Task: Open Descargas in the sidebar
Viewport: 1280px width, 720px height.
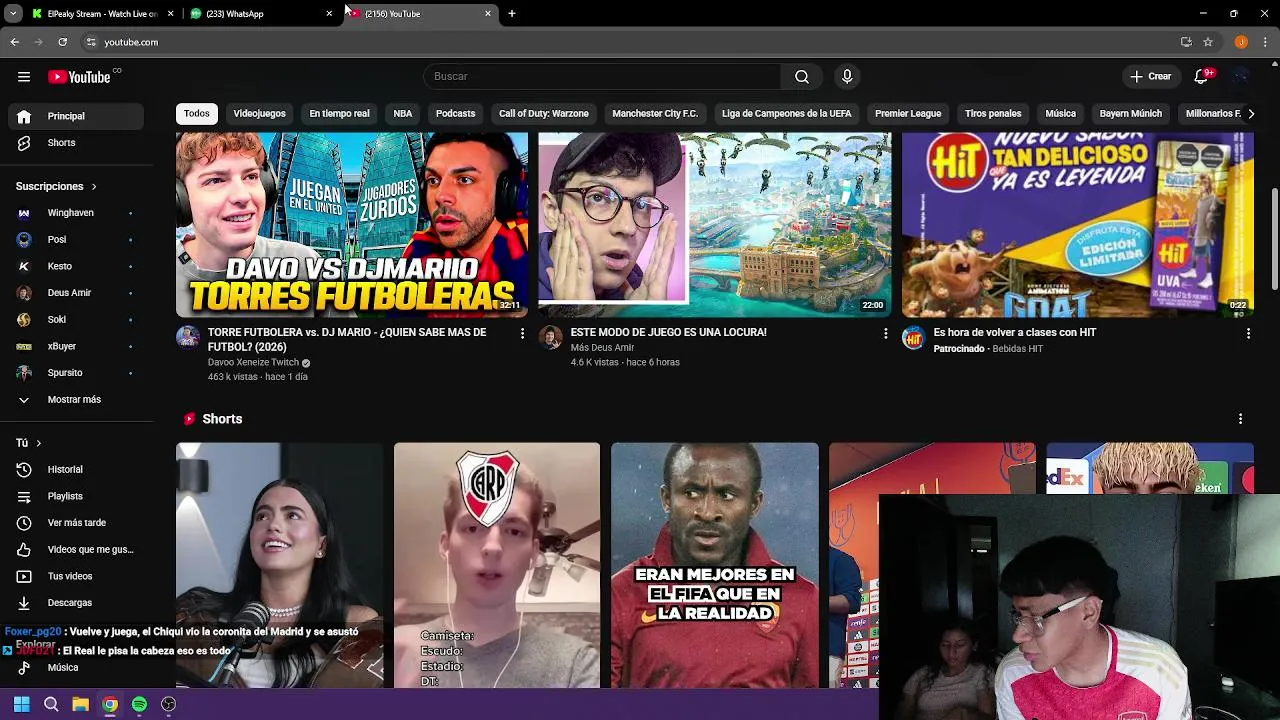Action: pos(76,603)
